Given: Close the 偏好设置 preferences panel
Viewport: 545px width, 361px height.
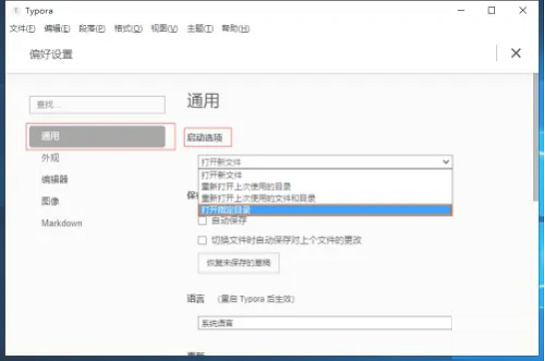Looking at the screenshot, I should click(516, 53).
